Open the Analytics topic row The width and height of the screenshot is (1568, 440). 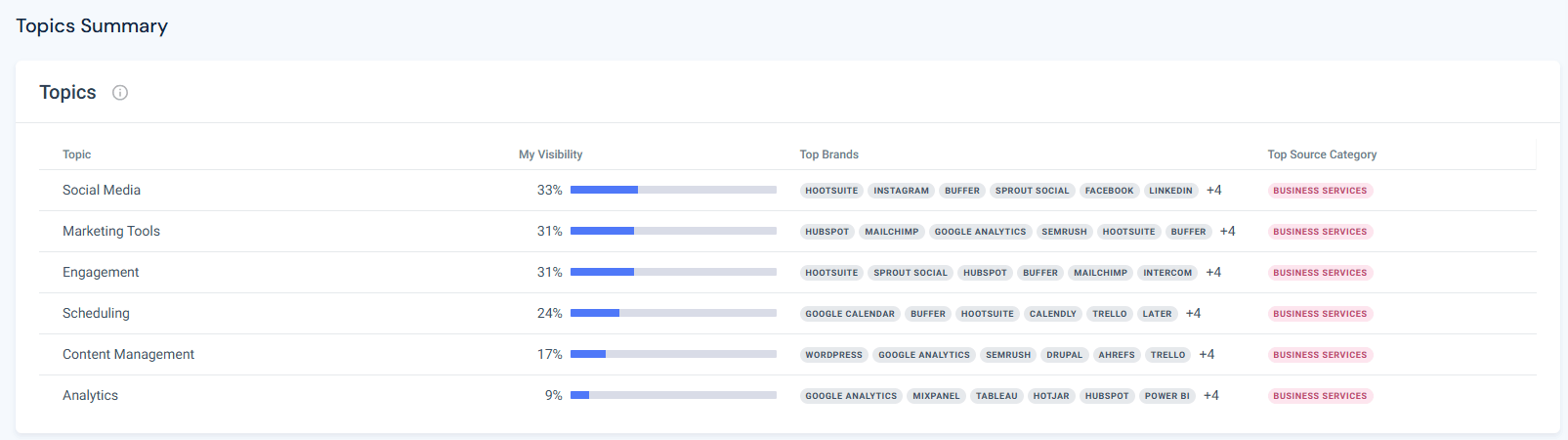787,396
